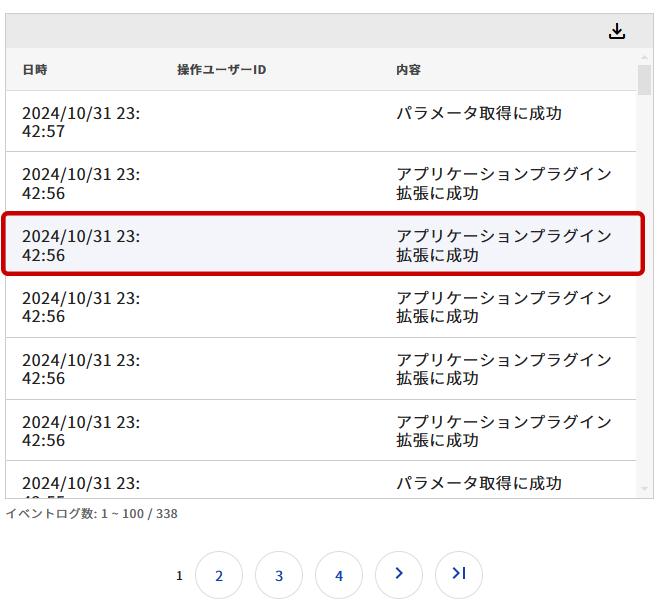Click the scrollbar up arrow in the table
This screenshot has height=604, width=657.
pos(645,56)
